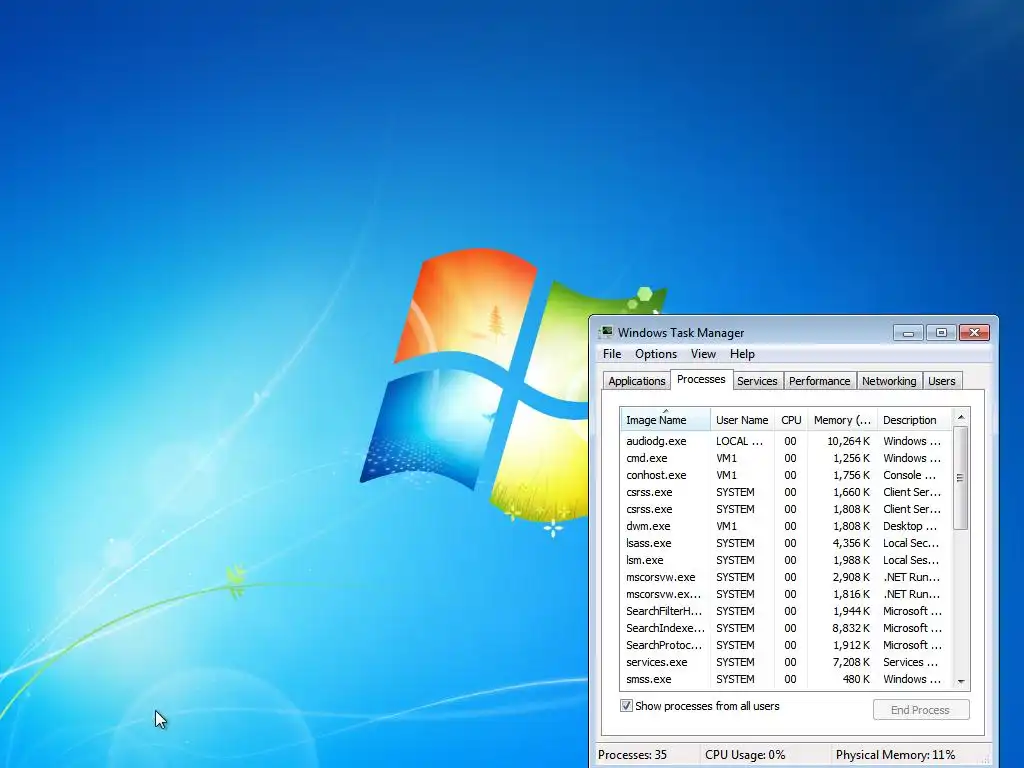Click the LOCAL ... user name cell

[x=739, y=441]
